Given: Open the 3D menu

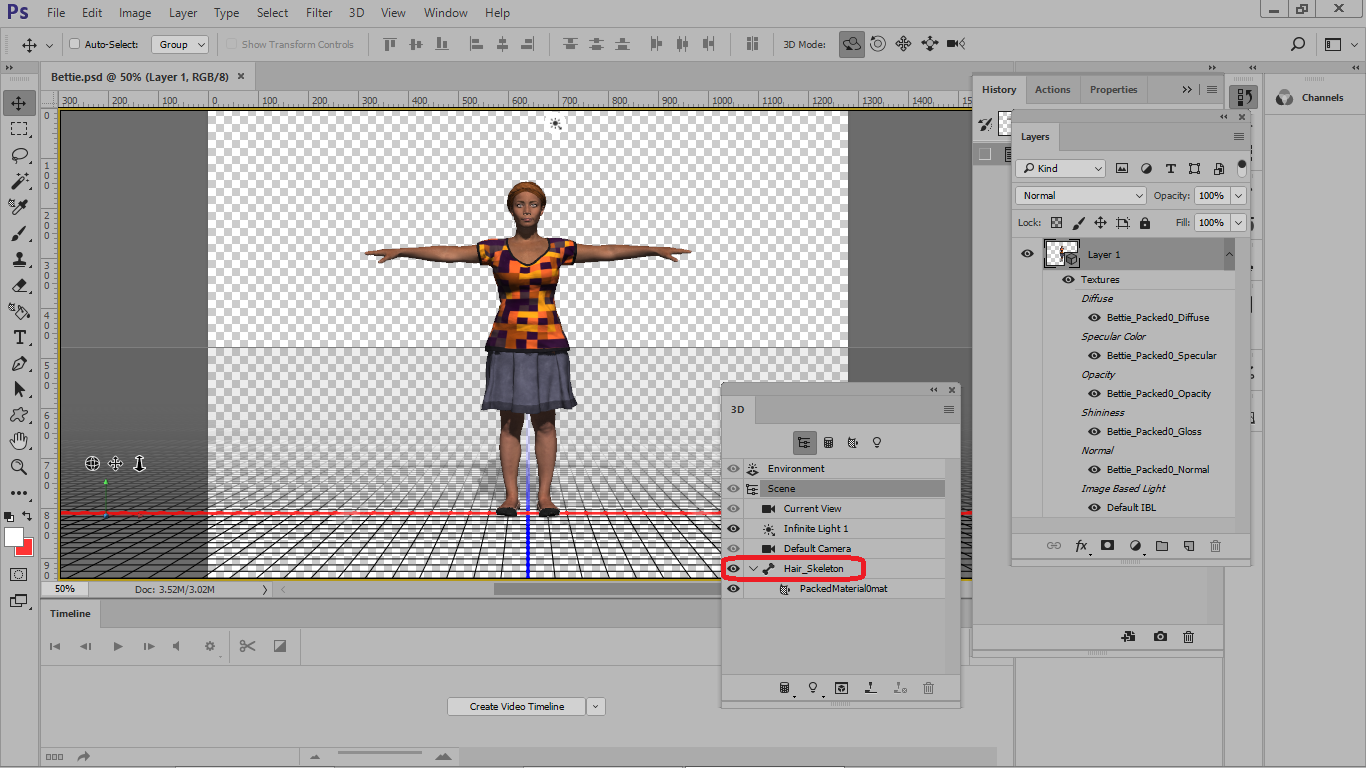Looking at the screenshot, I should click(x=356, y=13).
